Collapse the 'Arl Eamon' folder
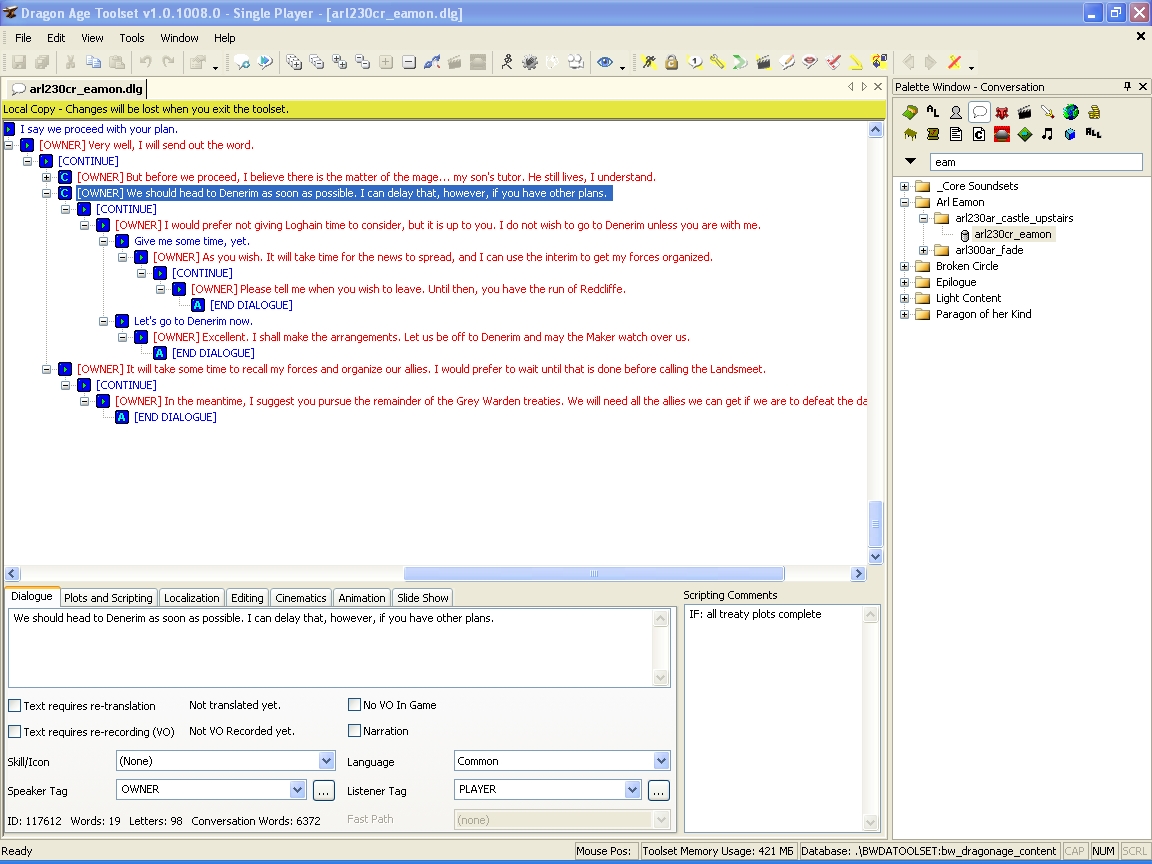 [904, 202]
